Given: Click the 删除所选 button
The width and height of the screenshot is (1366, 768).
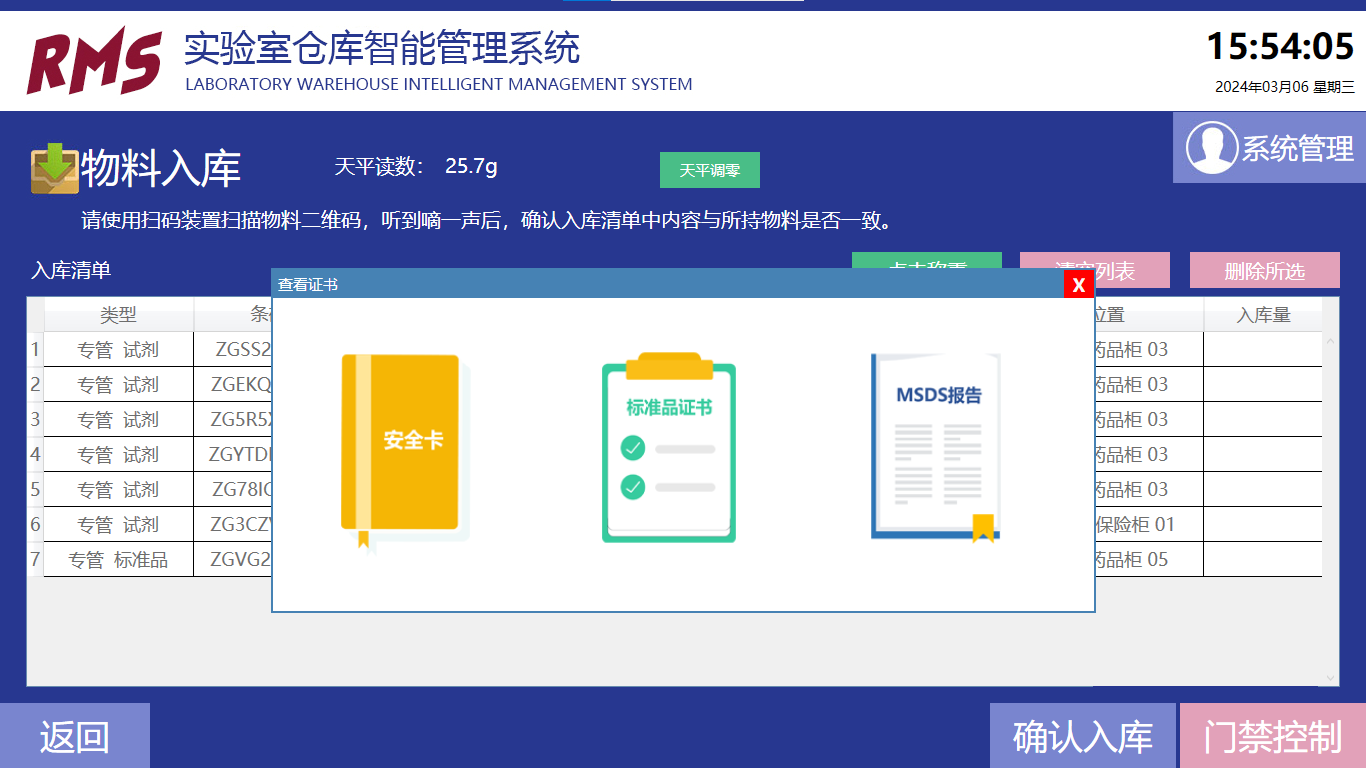Looking at the screenshot, I should (1264, 271).
